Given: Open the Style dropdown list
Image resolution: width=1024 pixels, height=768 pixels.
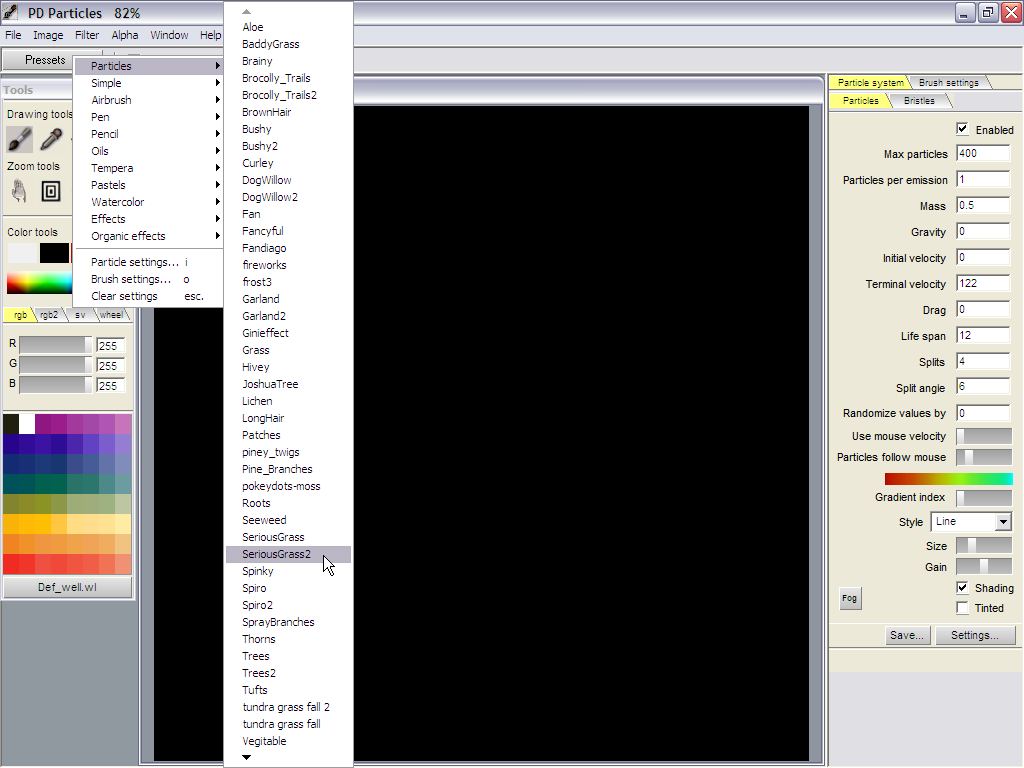Looking at the screenshot, I should coord(1002,522).
